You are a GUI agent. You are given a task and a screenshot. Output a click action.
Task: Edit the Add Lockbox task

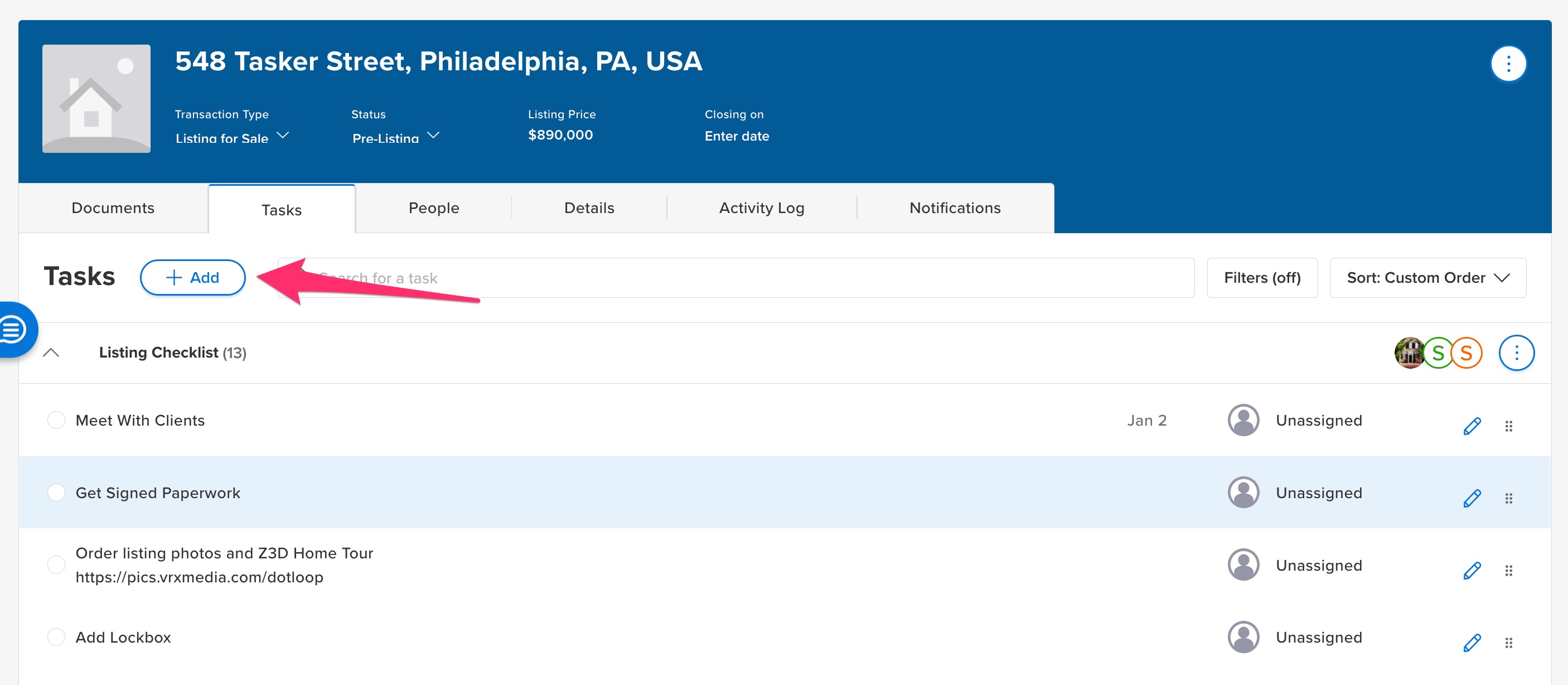click(1471, 643)
